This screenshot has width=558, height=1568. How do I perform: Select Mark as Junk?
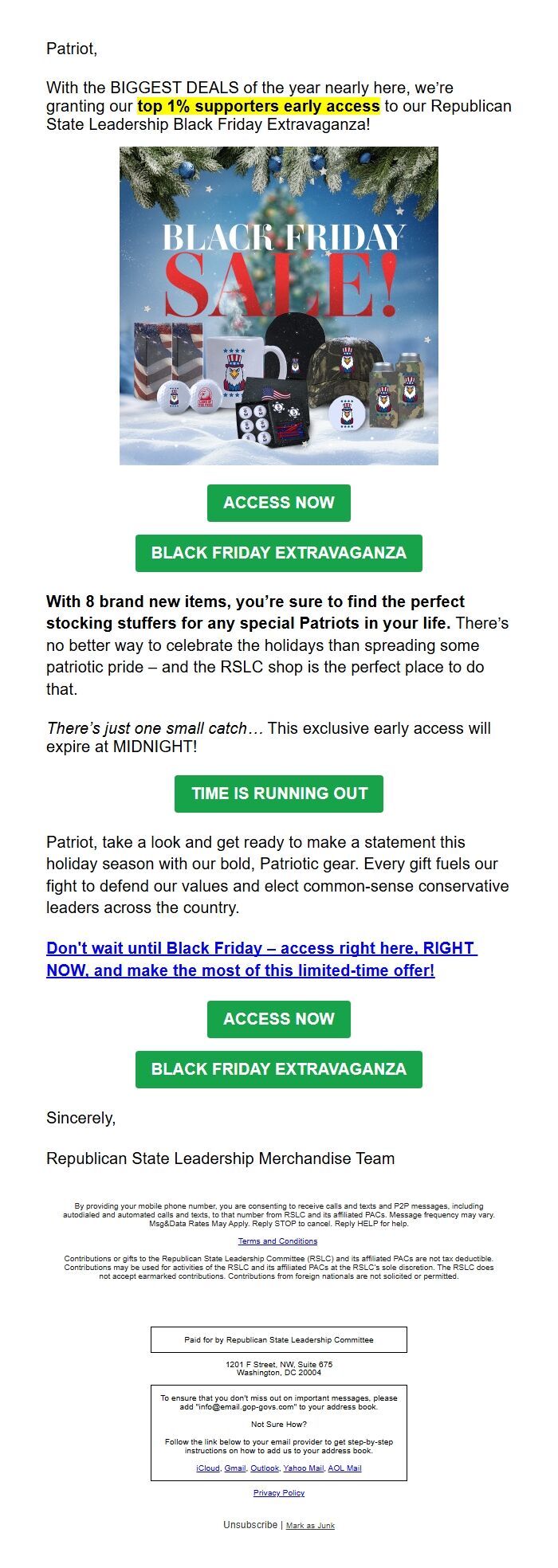[x=311, y=1525]
